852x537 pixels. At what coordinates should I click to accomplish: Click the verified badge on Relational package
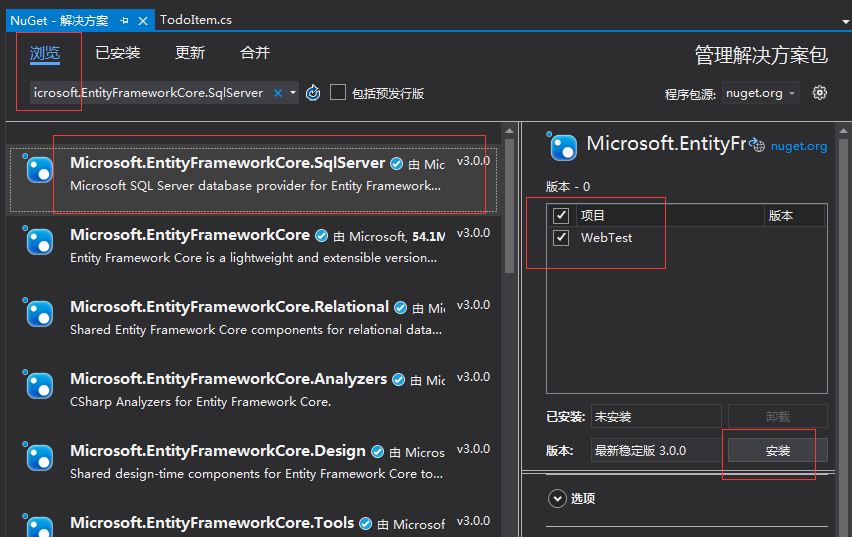pos(400,308)
